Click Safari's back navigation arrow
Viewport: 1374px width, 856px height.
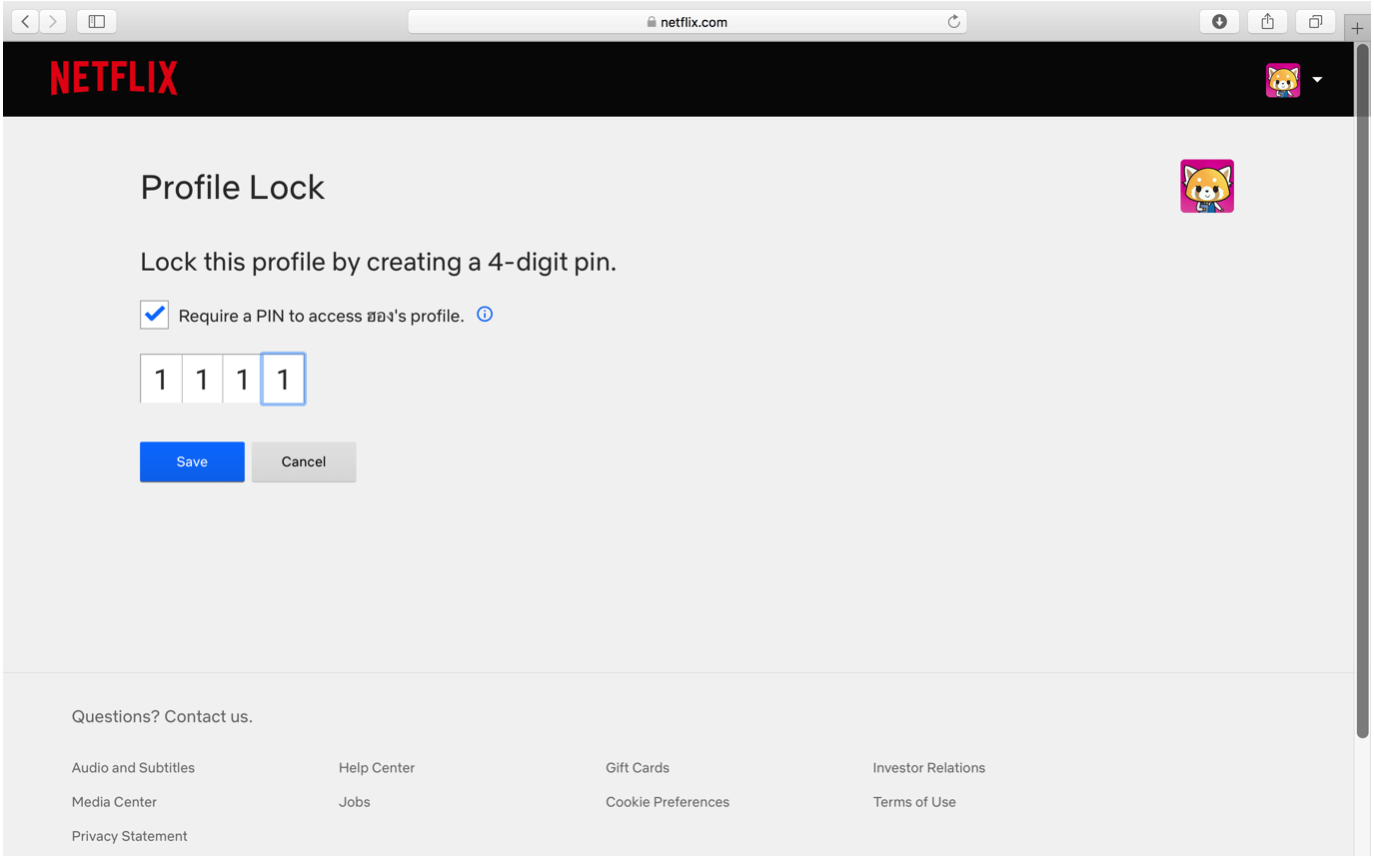[26, 21]
